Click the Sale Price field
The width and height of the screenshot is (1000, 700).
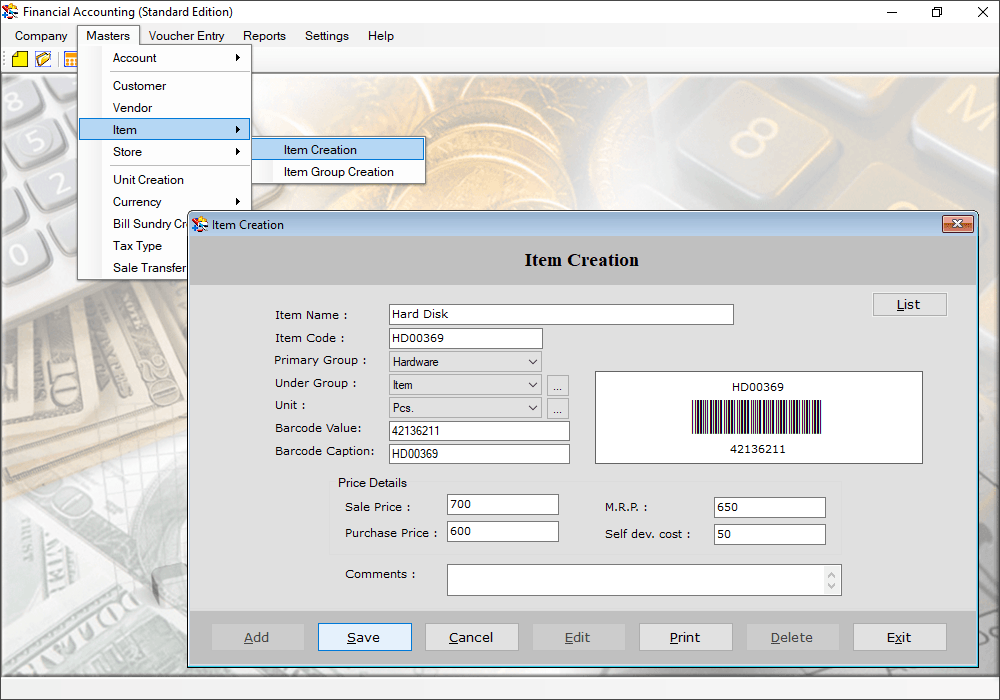[503, 504]
